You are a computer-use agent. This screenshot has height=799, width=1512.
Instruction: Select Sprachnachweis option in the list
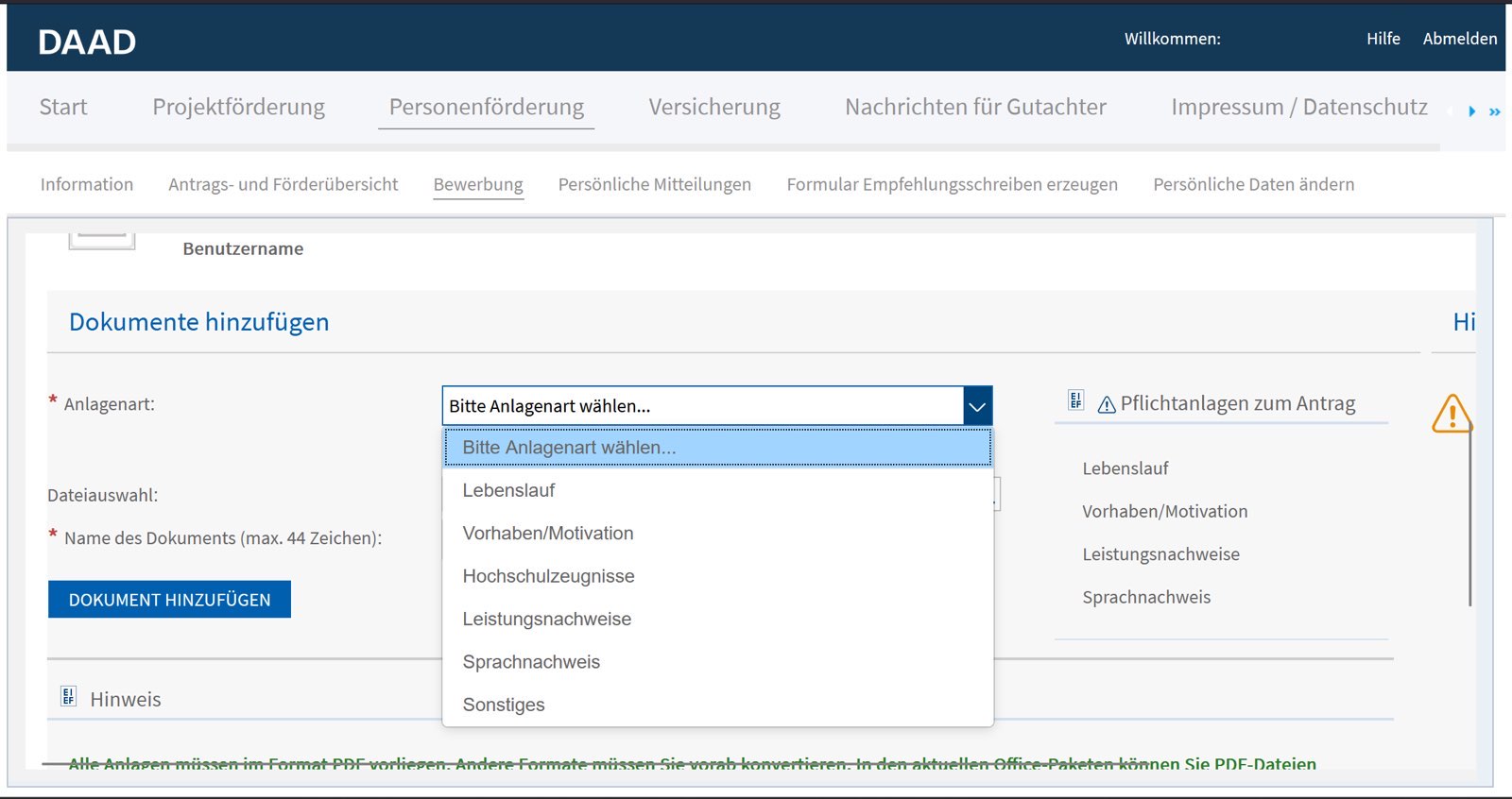point(531,662)
